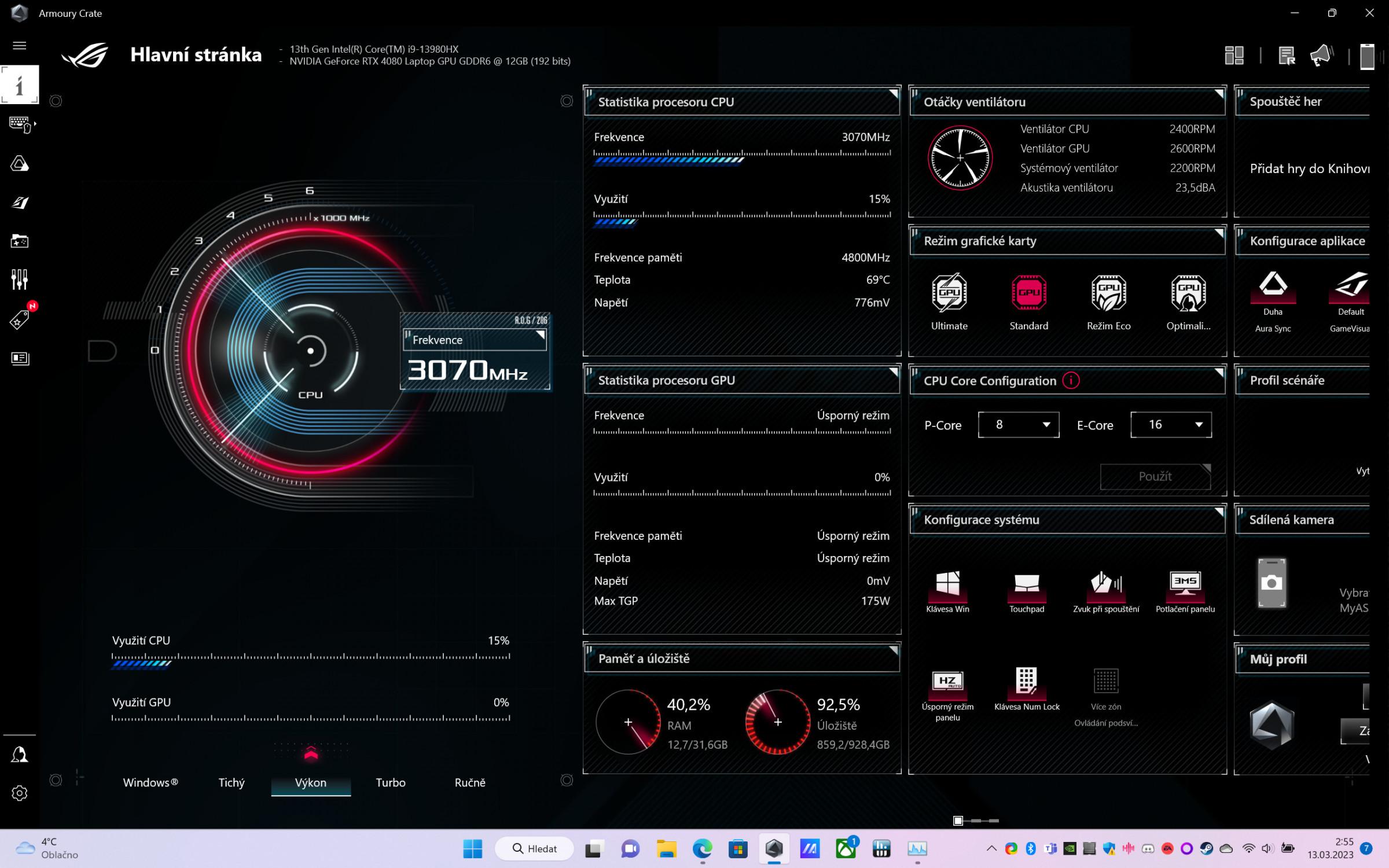1389x868 pixels.
Task: Expand Statistika procesoru GPU panel corner
Action: click(x=894, y=372)
